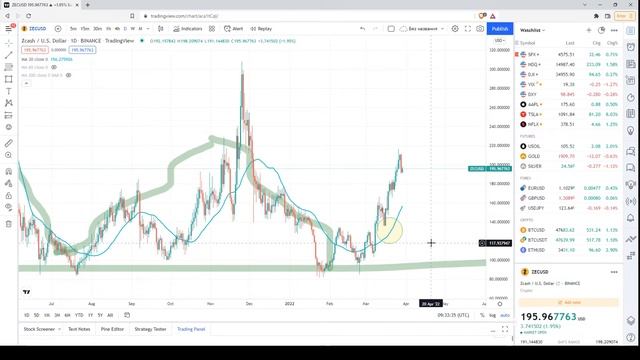640x360 pixels.
Task: Toggle visibility of second MA indicator
Action: (x=54, y=67)
